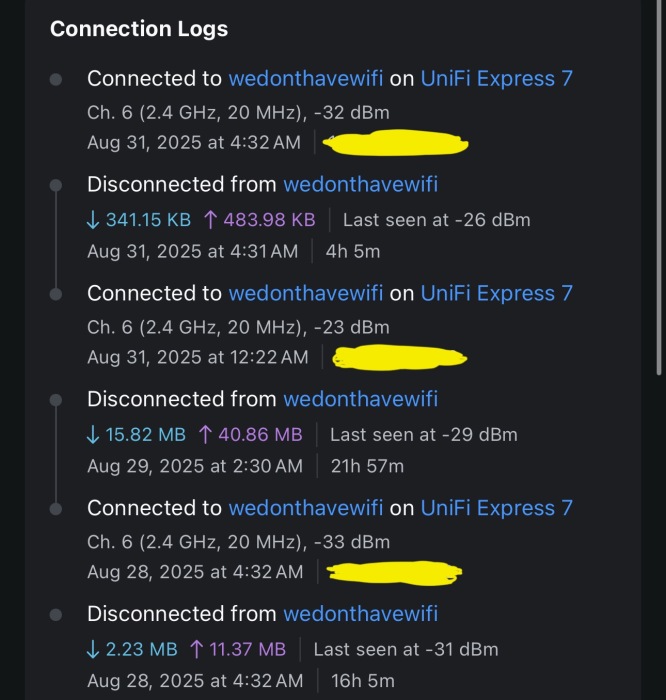Click wedonthavewifi in the 21h 57m disconnected entry
Image resolution: width=666 pixels, height=700 pixels.
360,400
